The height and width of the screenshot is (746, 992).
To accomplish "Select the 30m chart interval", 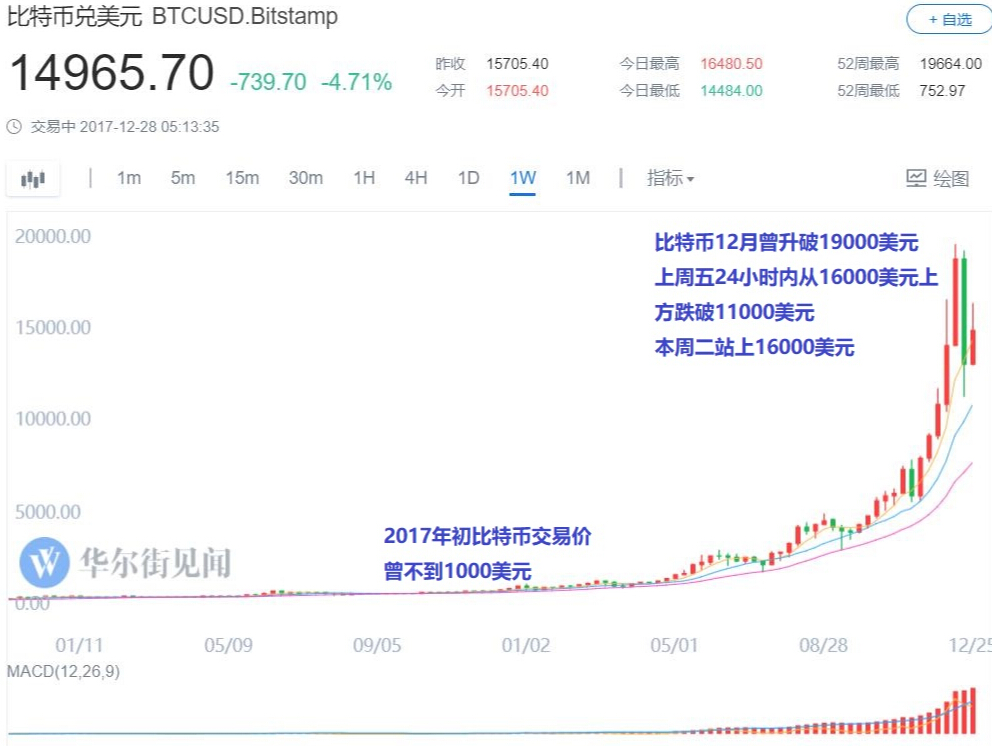I will [306, 179].
